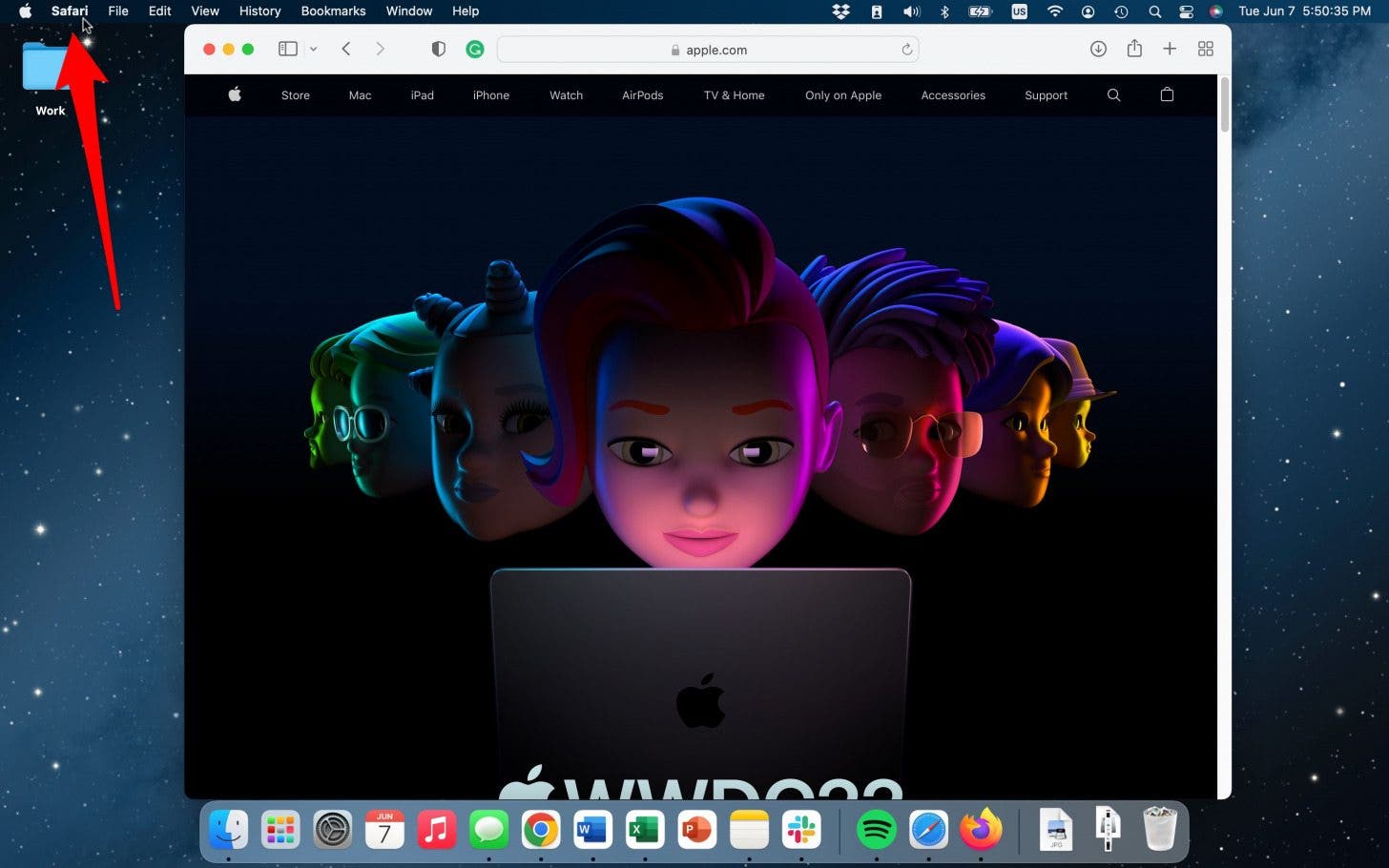Viewport: 1389px width, 868px height.
Task: Open a new tab with plus icon
Action: (x=1170, y=49)
